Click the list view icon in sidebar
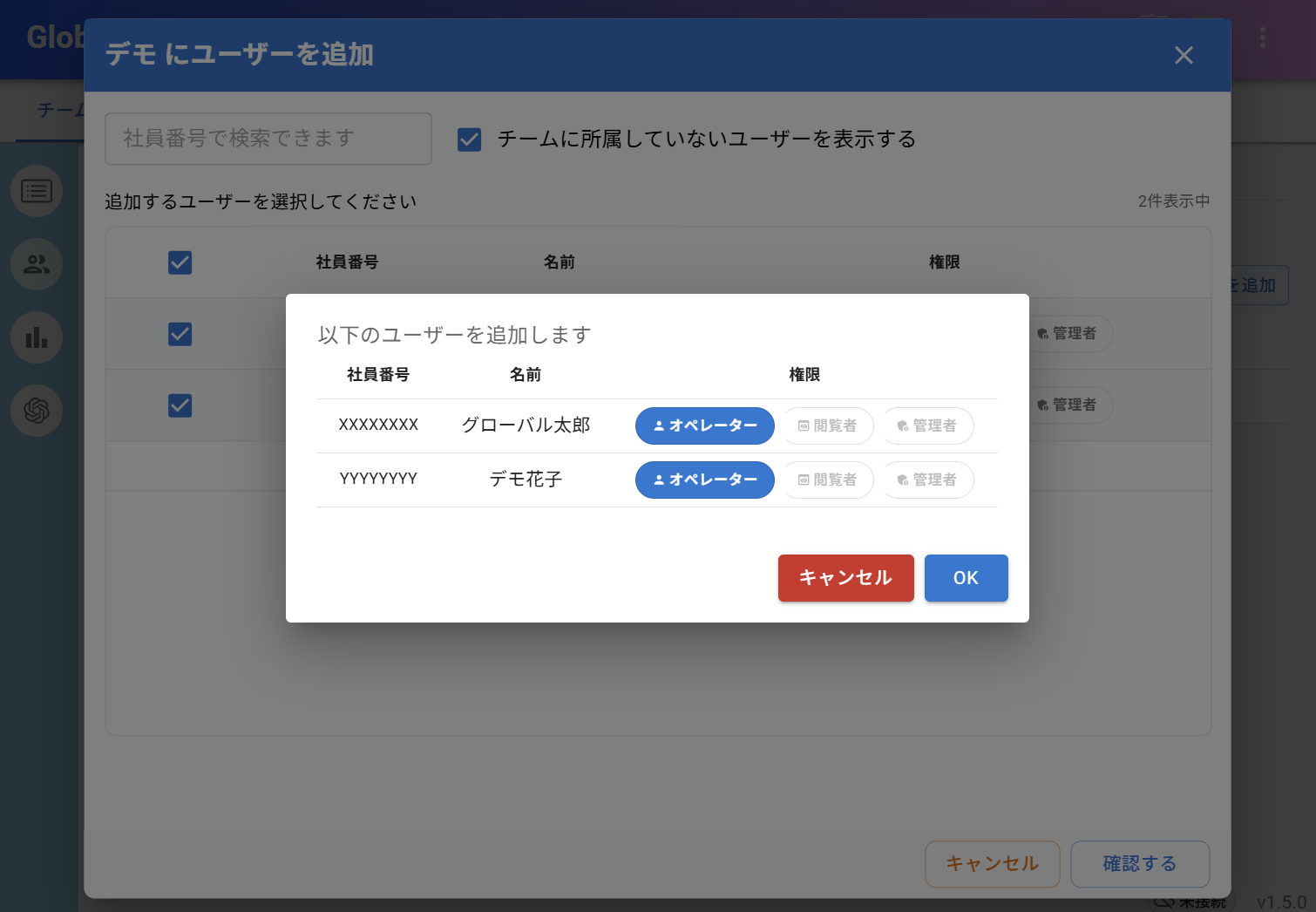The image size is (1316, 912). coord(37,191)
